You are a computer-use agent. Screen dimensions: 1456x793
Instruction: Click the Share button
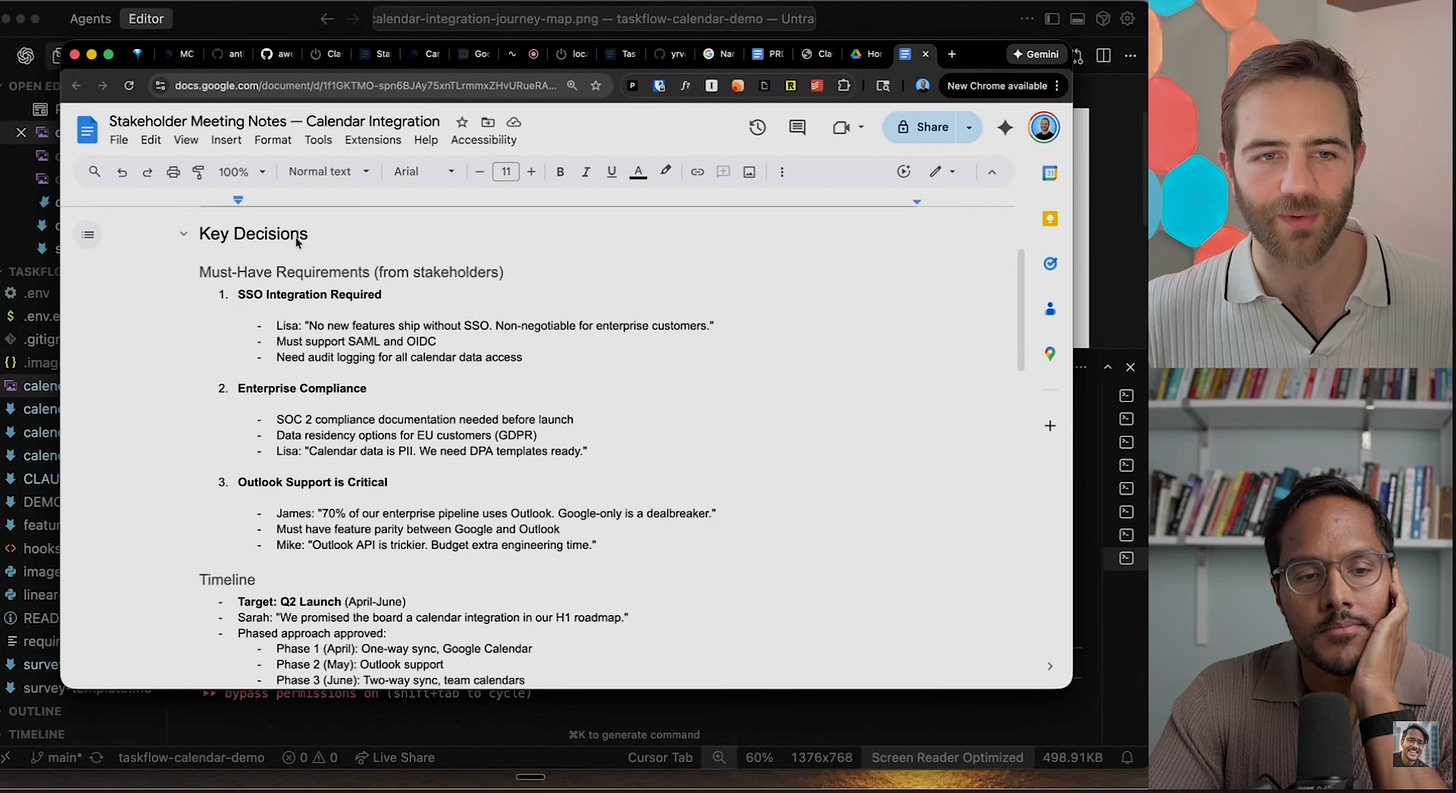click(x=921, y=127)
